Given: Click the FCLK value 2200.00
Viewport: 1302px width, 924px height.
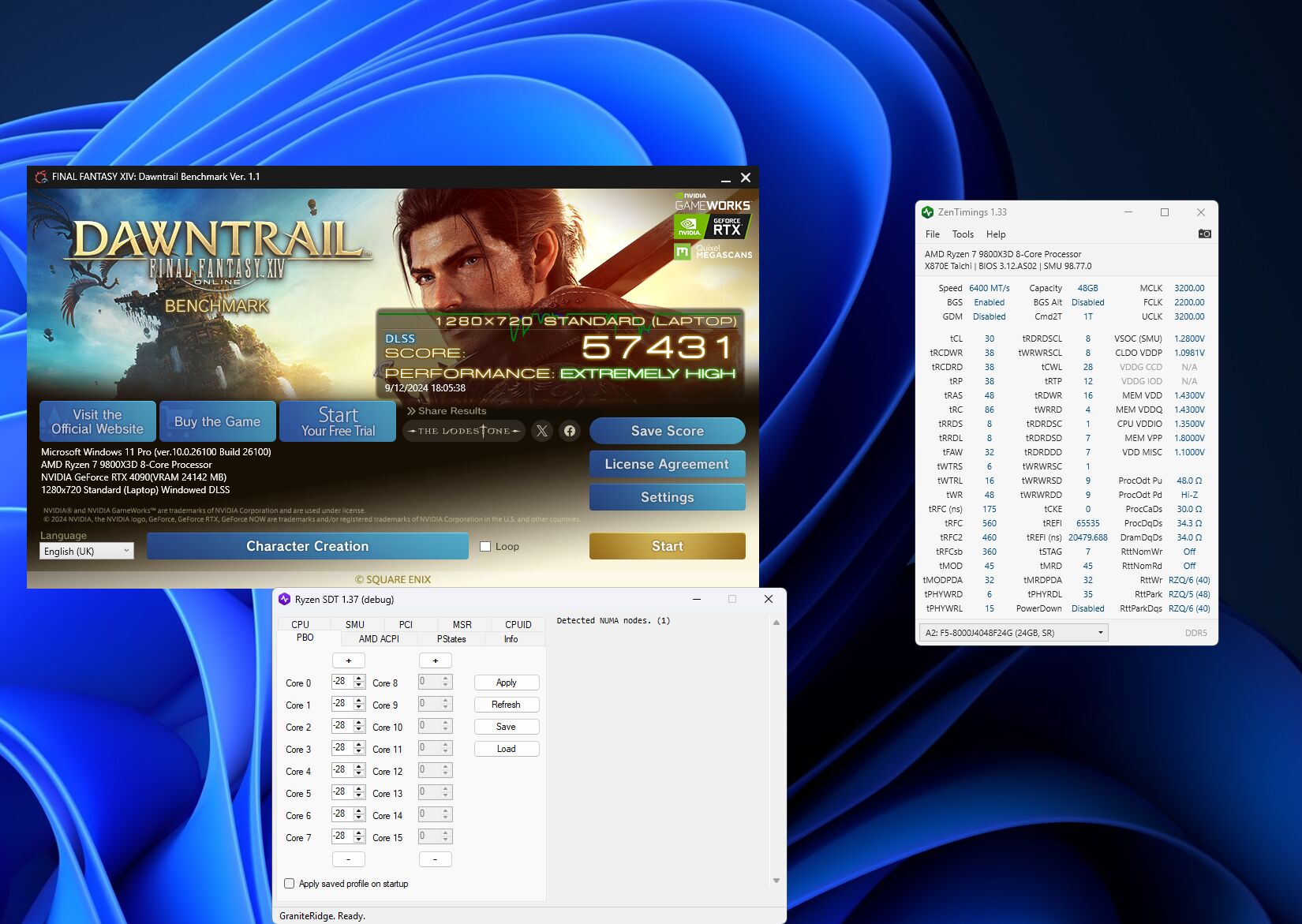Looking at the screenshot, I should (x=1189, y=302).
